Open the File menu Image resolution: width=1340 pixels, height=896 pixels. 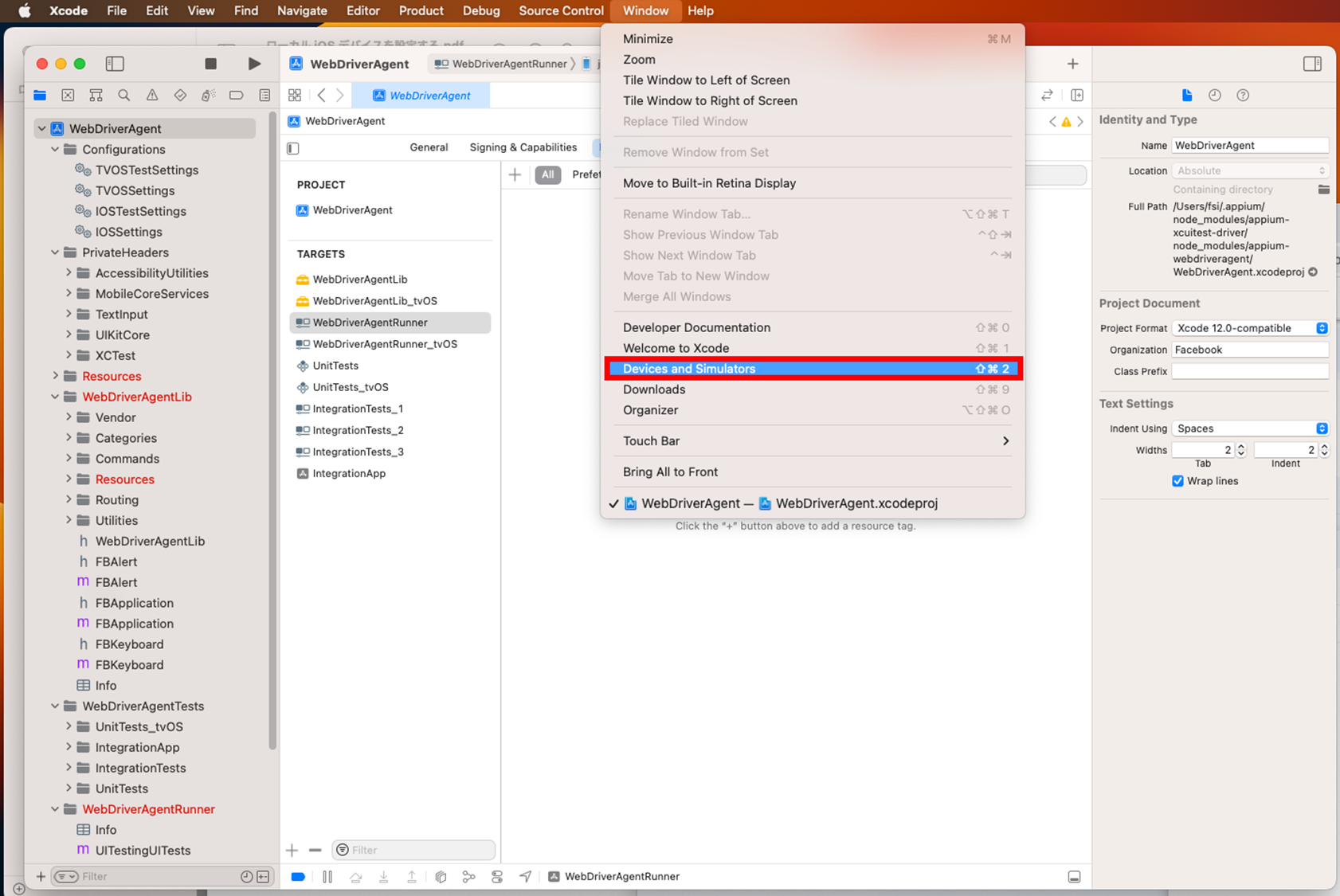(116, 10)
